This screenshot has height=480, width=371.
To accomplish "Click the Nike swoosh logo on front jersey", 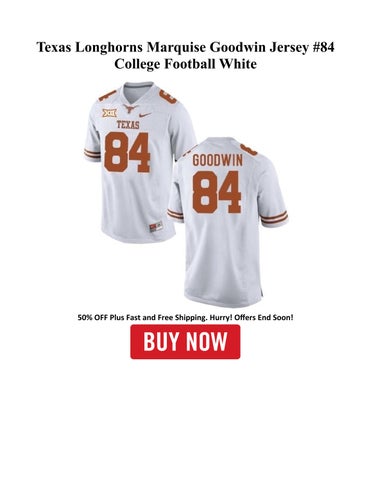I will 145,115.
